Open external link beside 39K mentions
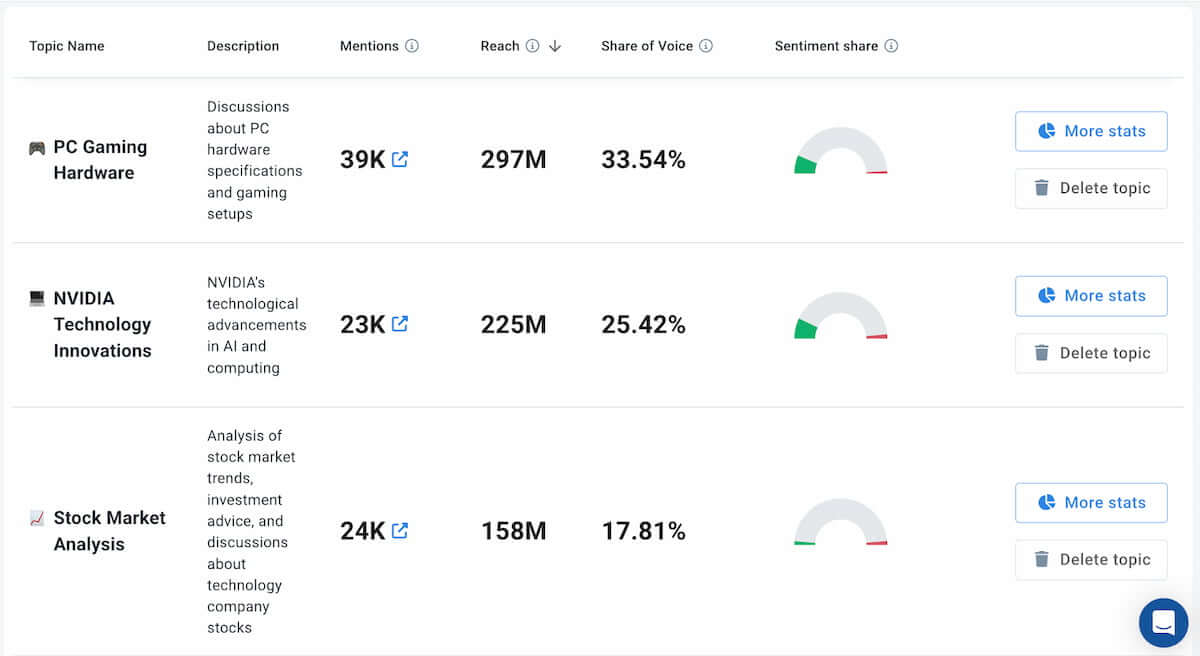This screenshot has width=1200, height=656. pos(400,157)
